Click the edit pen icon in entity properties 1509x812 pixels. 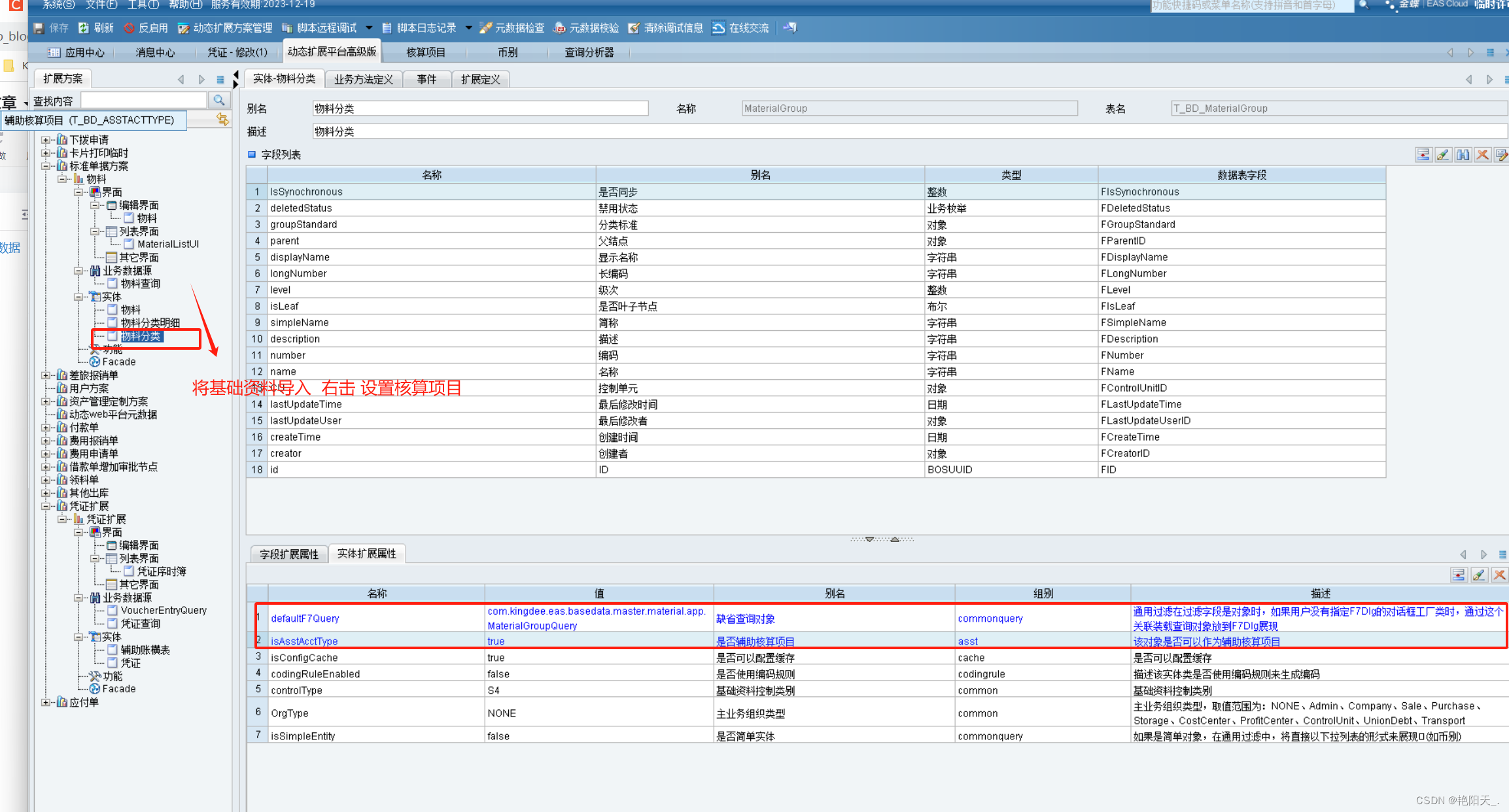point(1479,575)
